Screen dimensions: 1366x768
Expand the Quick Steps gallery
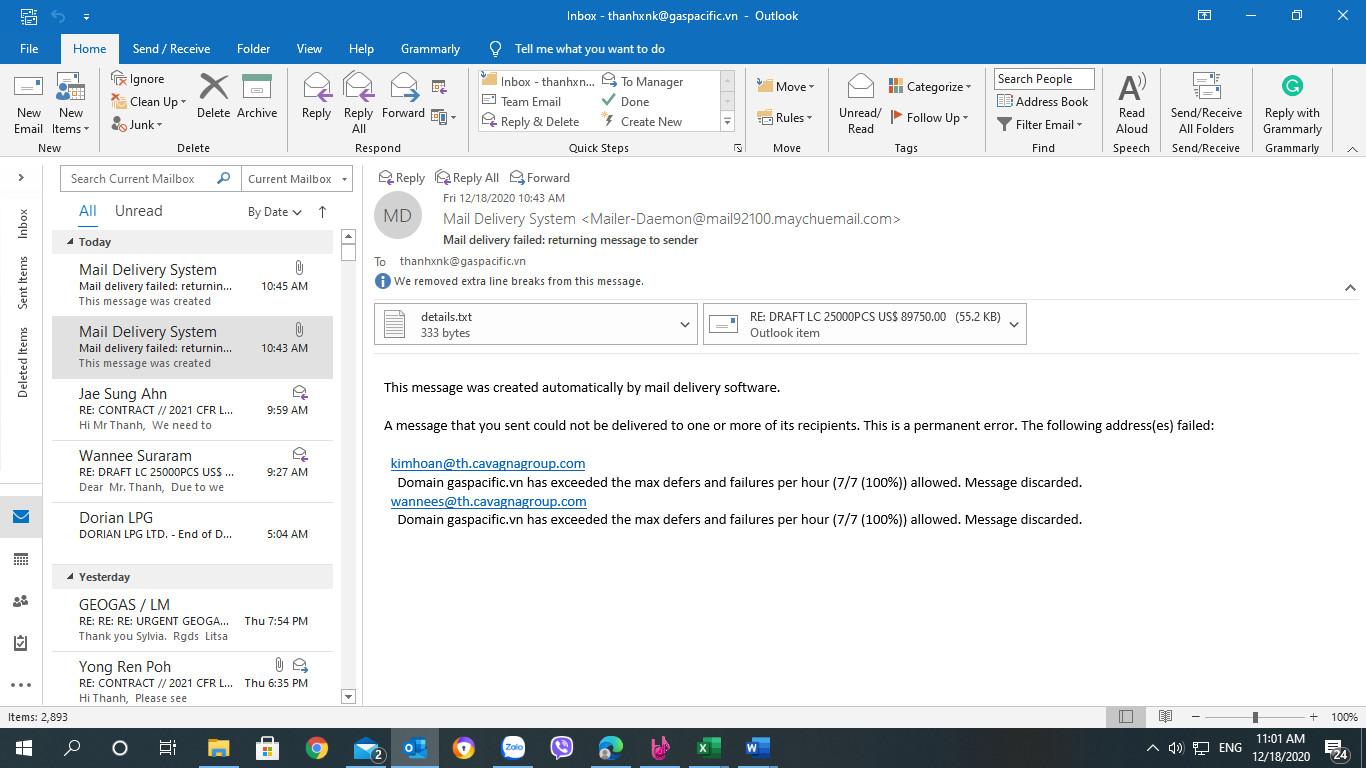(727, 122)
